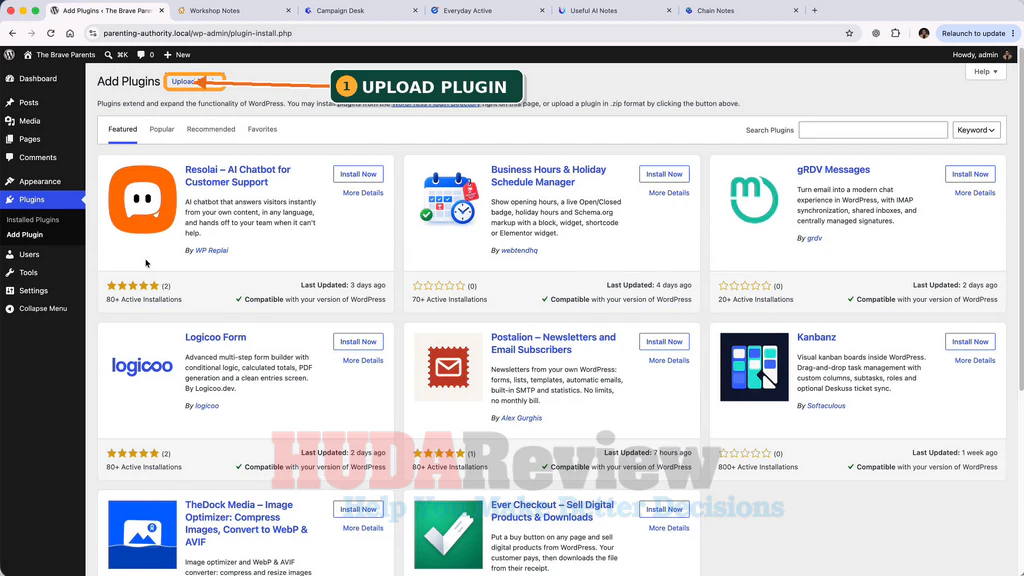Open the New content menu in admin bar

pos(177,55)
